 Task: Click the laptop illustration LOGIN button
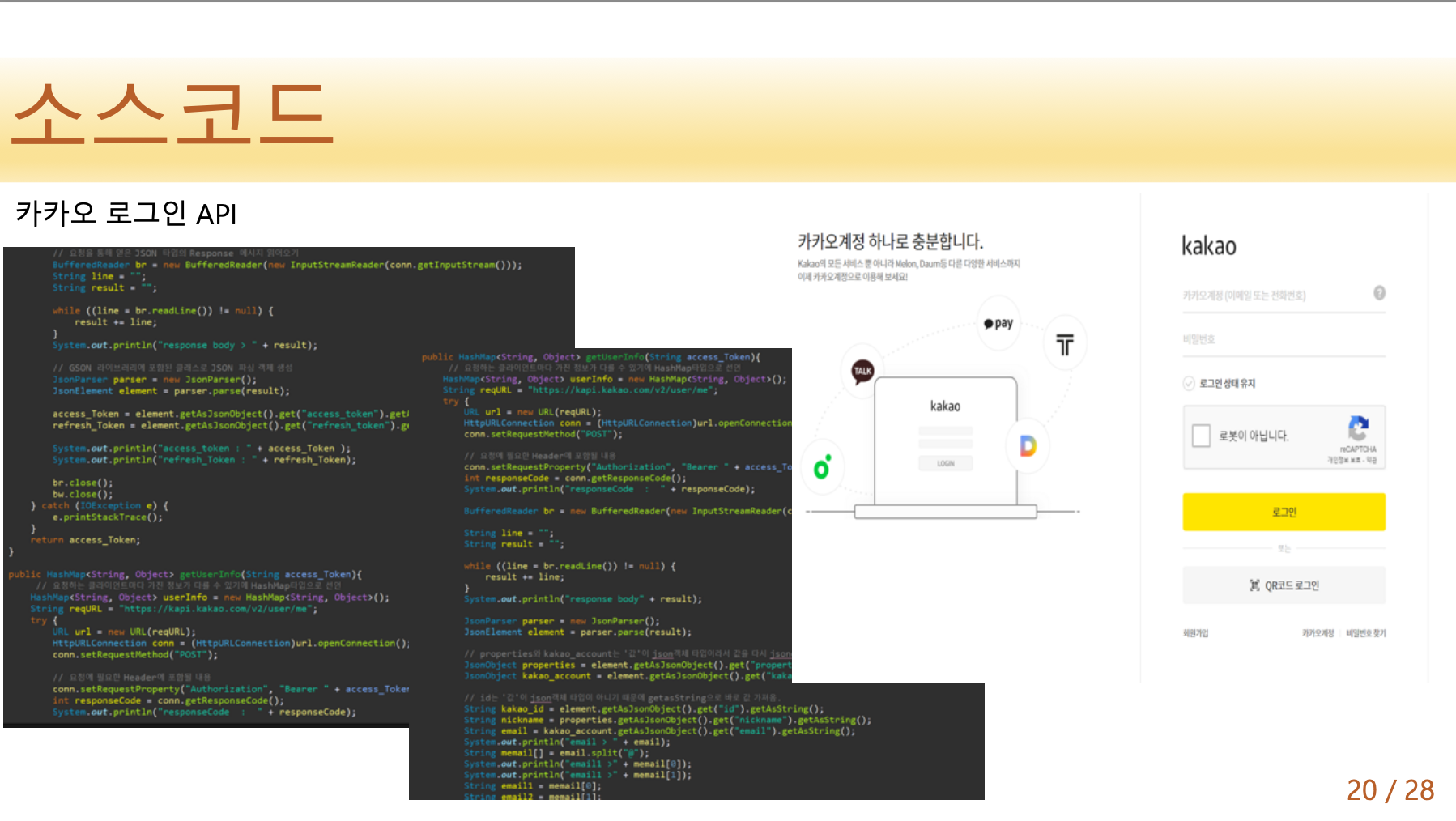point(946,463)
